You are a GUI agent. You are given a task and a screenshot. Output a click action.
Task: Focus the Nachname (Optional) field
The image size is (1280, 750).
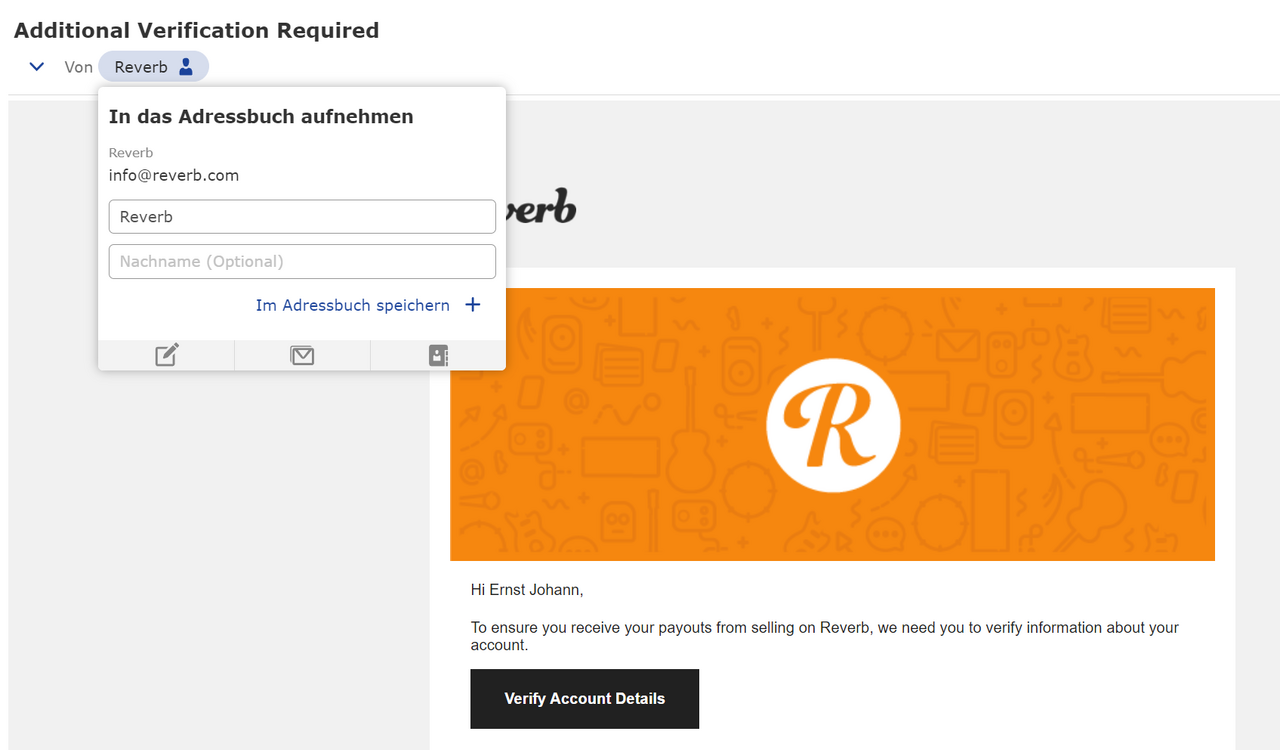coord(302,262)
